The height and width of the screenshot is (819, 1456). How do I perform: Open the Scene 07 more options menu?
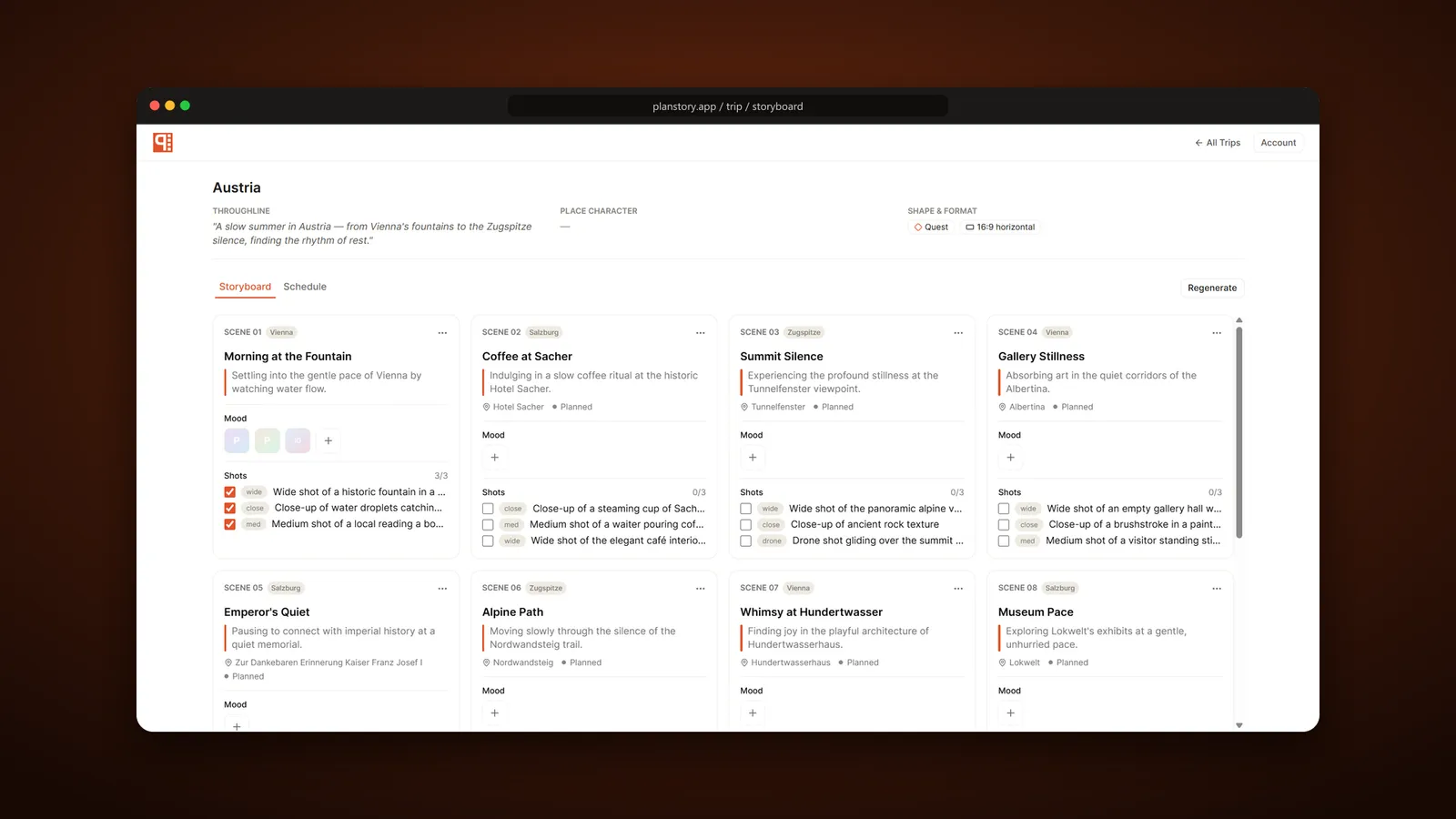[x=958, y=589]
